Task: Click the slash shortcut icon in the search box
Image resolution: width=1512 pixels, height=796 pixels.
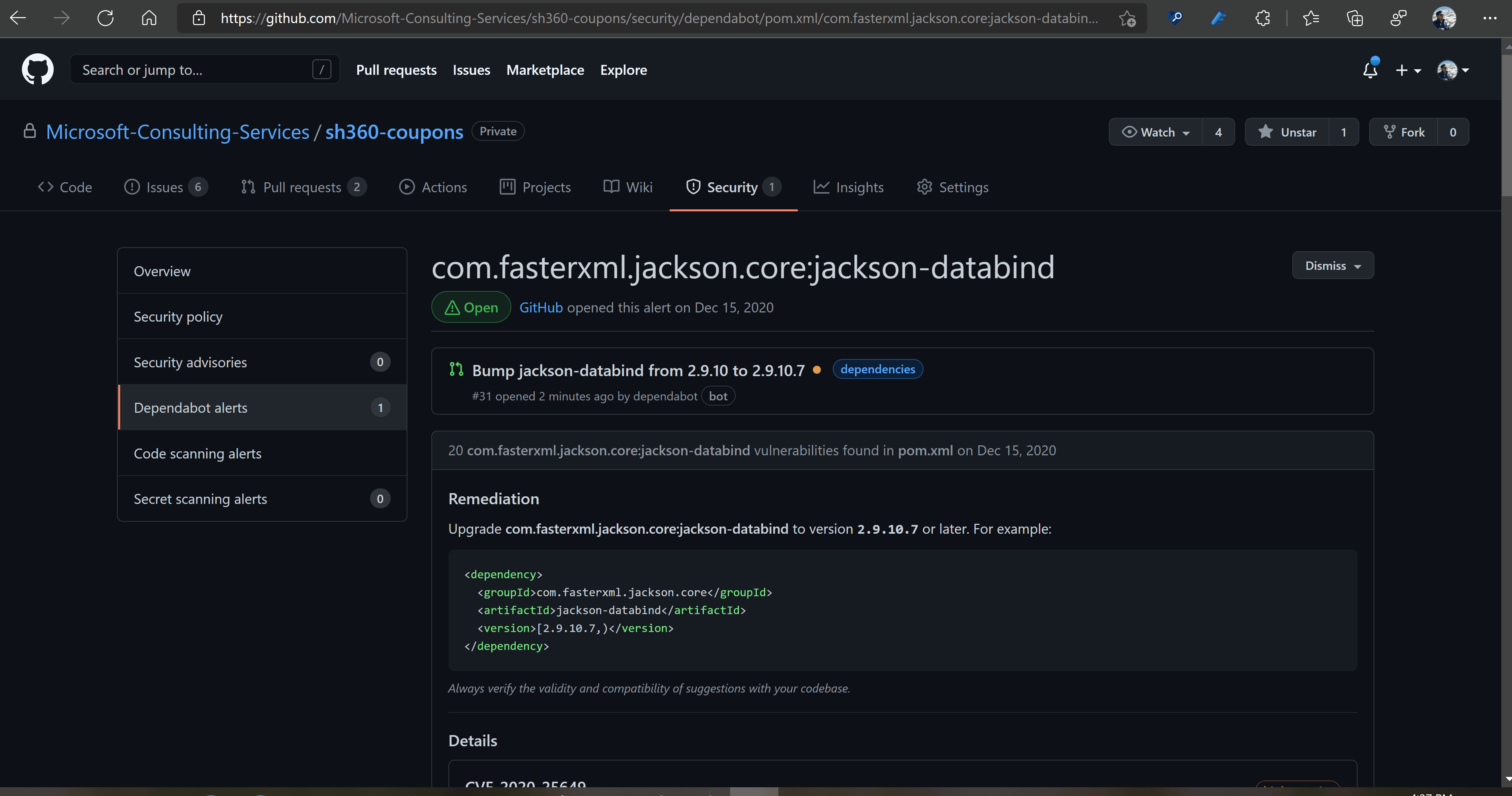Action: pyautogui.click(x=321, y=69)
